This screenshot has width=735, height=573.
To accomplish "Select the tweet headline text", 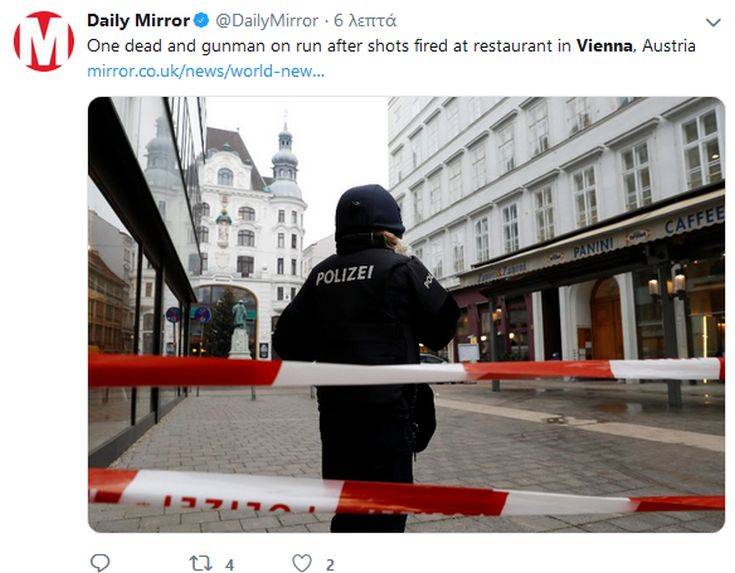I will pos(391,46).
